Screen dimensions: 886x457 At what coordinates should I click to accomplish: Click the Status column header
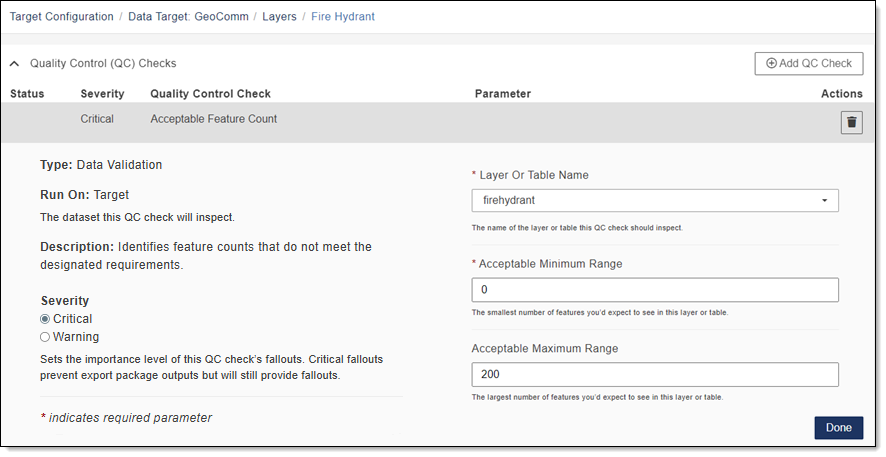click(27, 94)
